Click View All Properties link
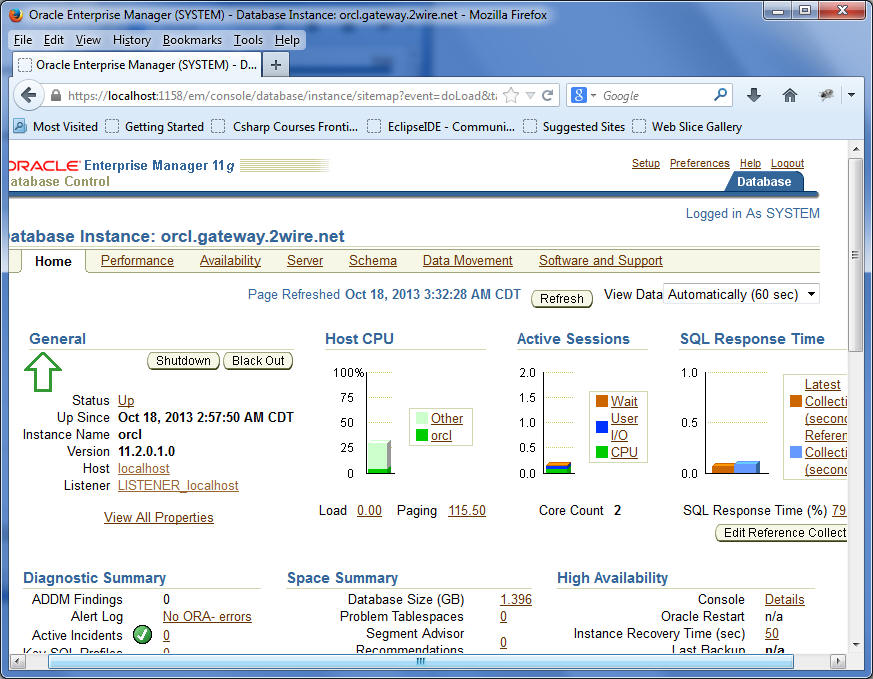873x679 pixels. tap(159, 517)
